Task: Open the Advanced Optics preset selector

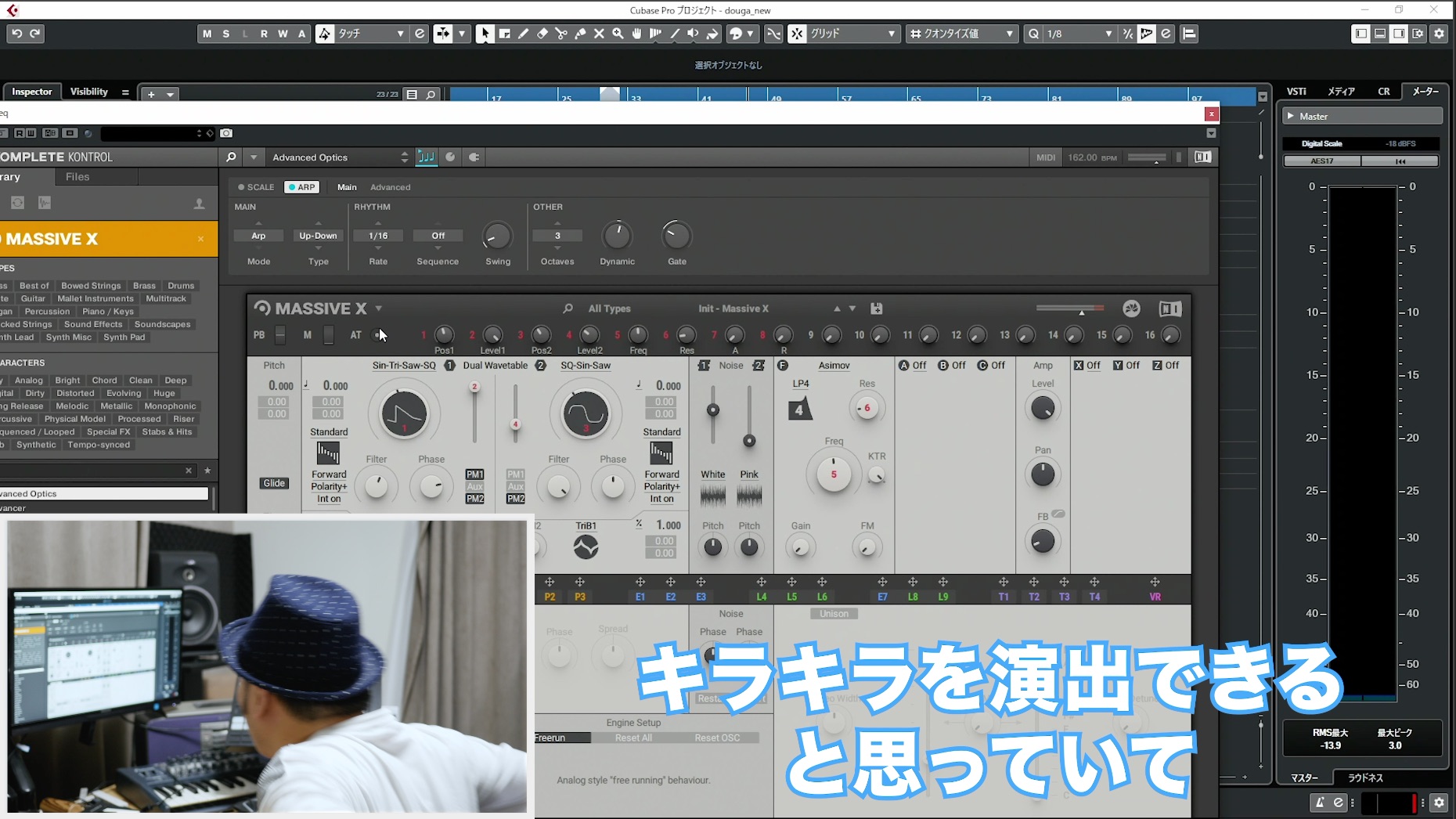Action: click(x=340, y=157)
